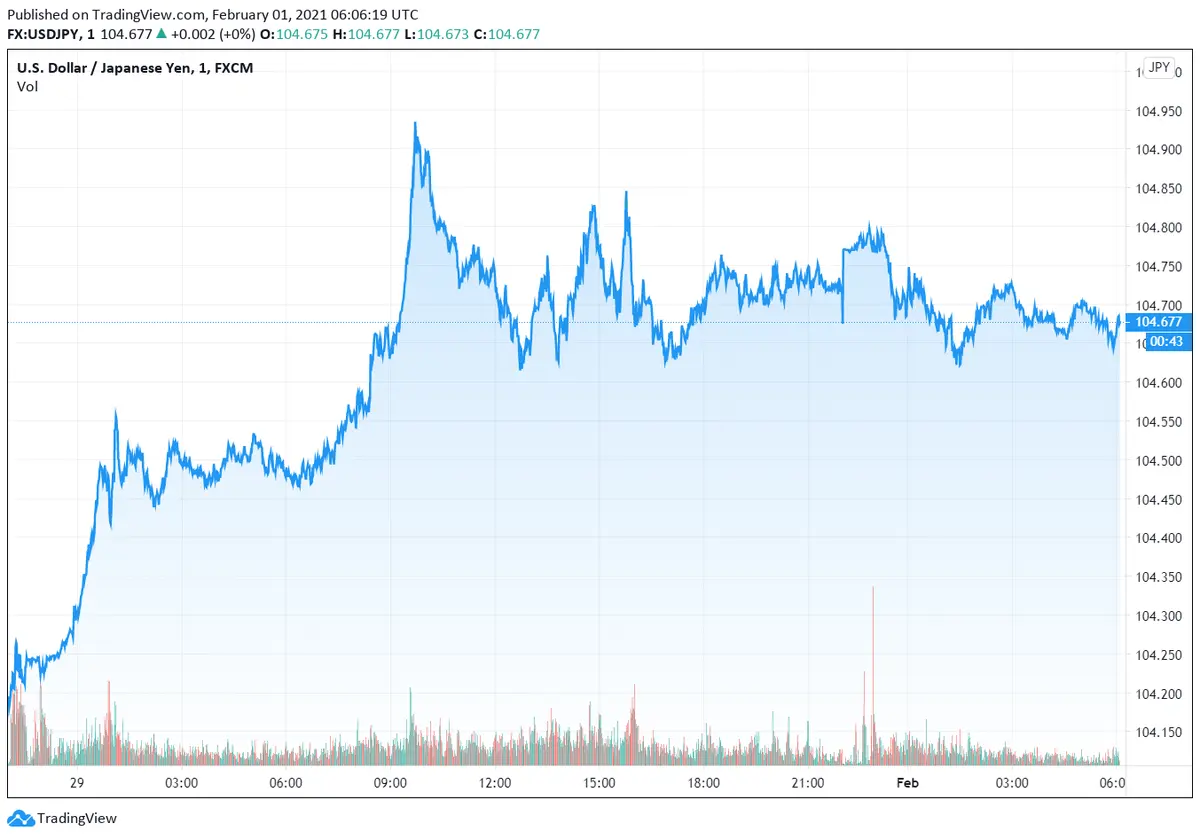1200x839 pixels.
Task: Select the Vol indicator label
Action: coord(27,87)
